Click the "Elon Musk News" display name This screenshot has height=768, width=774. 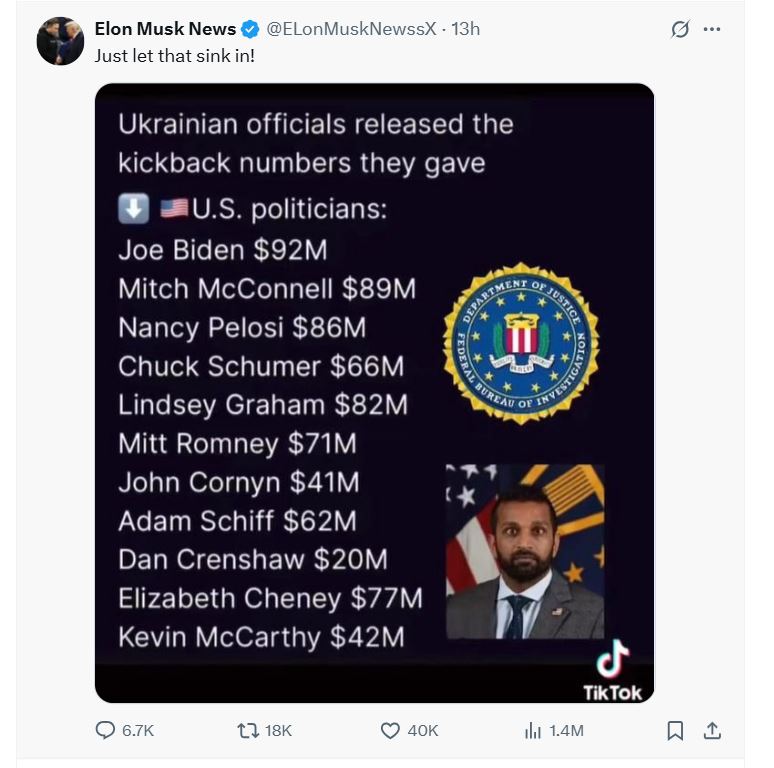165,29
